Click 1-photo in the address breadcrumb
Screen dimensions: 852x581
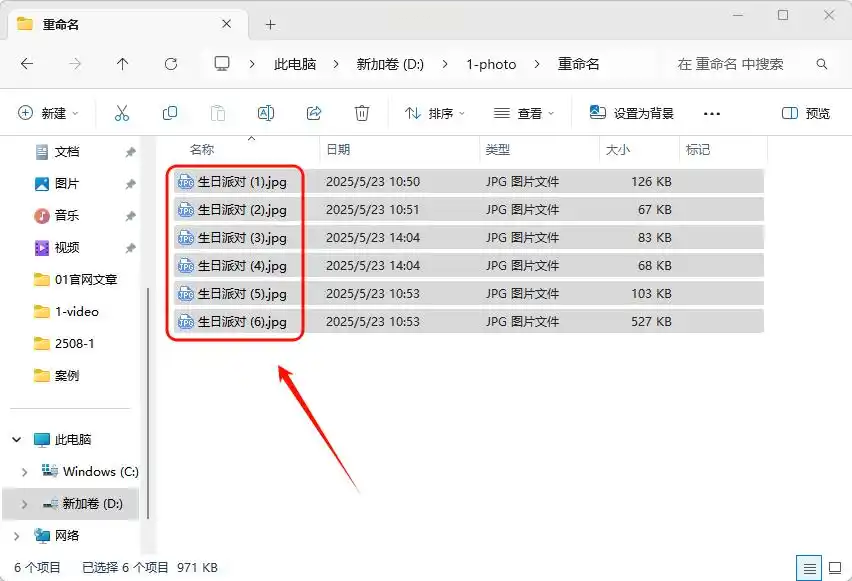click(491, 64)
